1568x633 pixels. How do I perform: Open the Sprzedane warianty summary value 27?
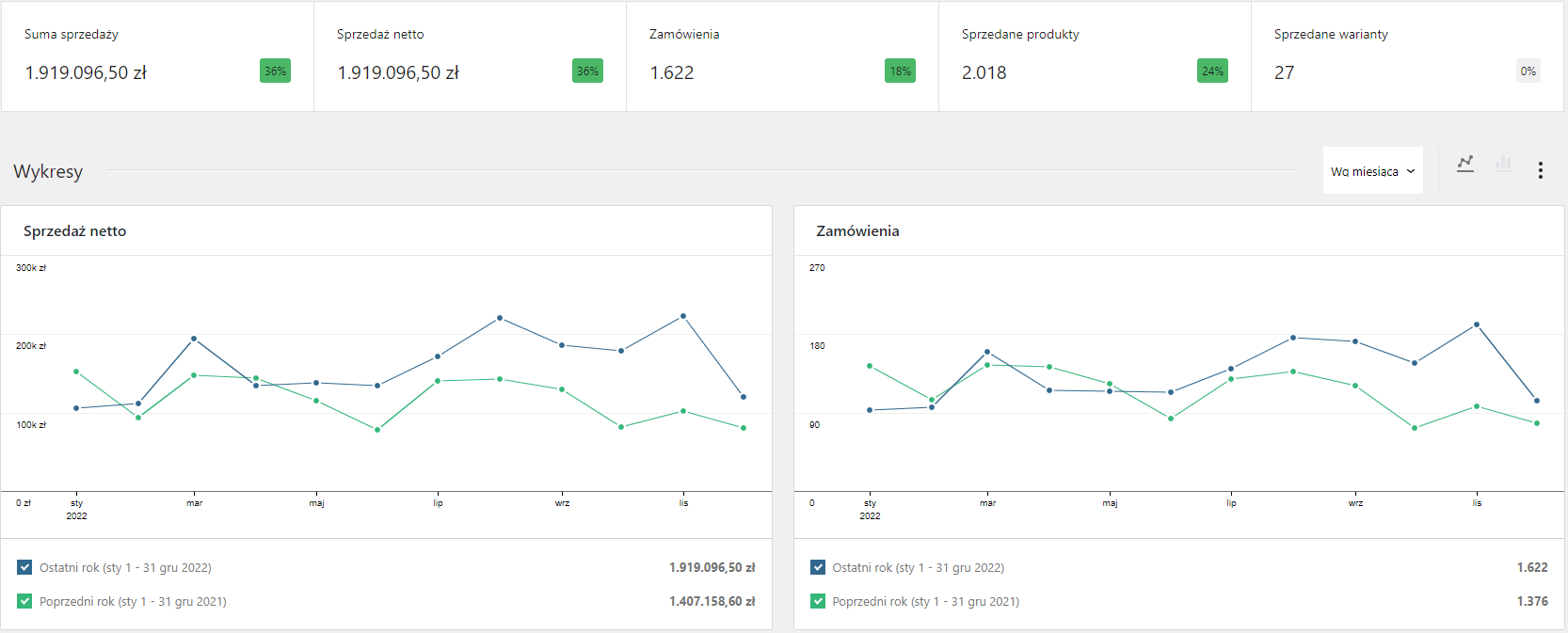[x=1284, y=73]
